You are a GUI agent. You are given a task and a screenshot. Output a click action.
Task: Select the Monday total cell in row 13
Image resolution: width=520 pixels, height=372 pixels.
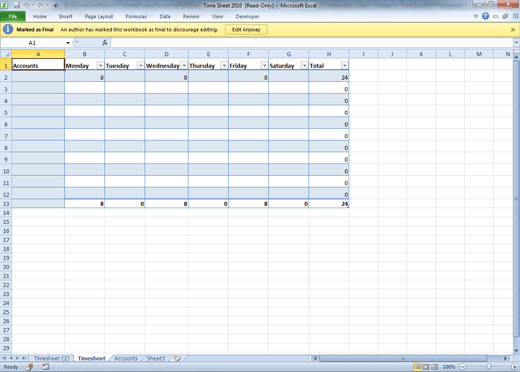pyautogui.click(x=85, y=204)
